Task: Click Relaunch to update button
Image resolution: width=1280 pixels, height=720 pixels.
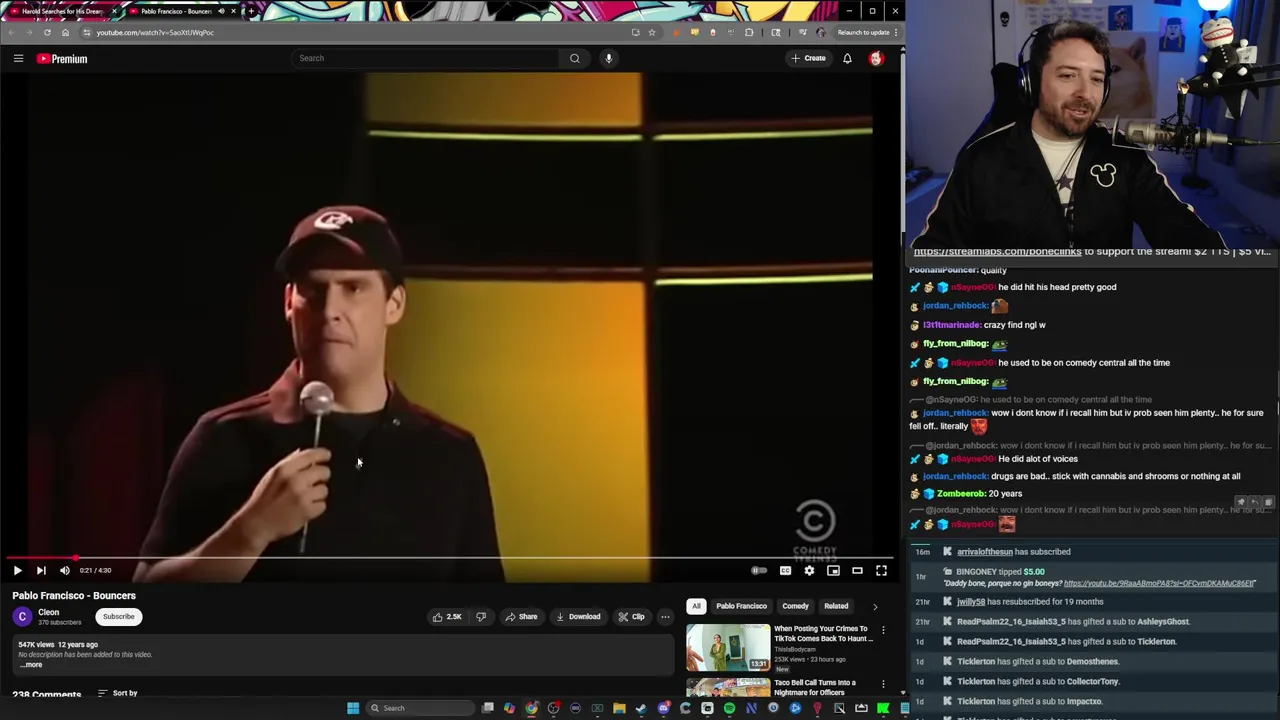Action: click(x=864, y=32)
